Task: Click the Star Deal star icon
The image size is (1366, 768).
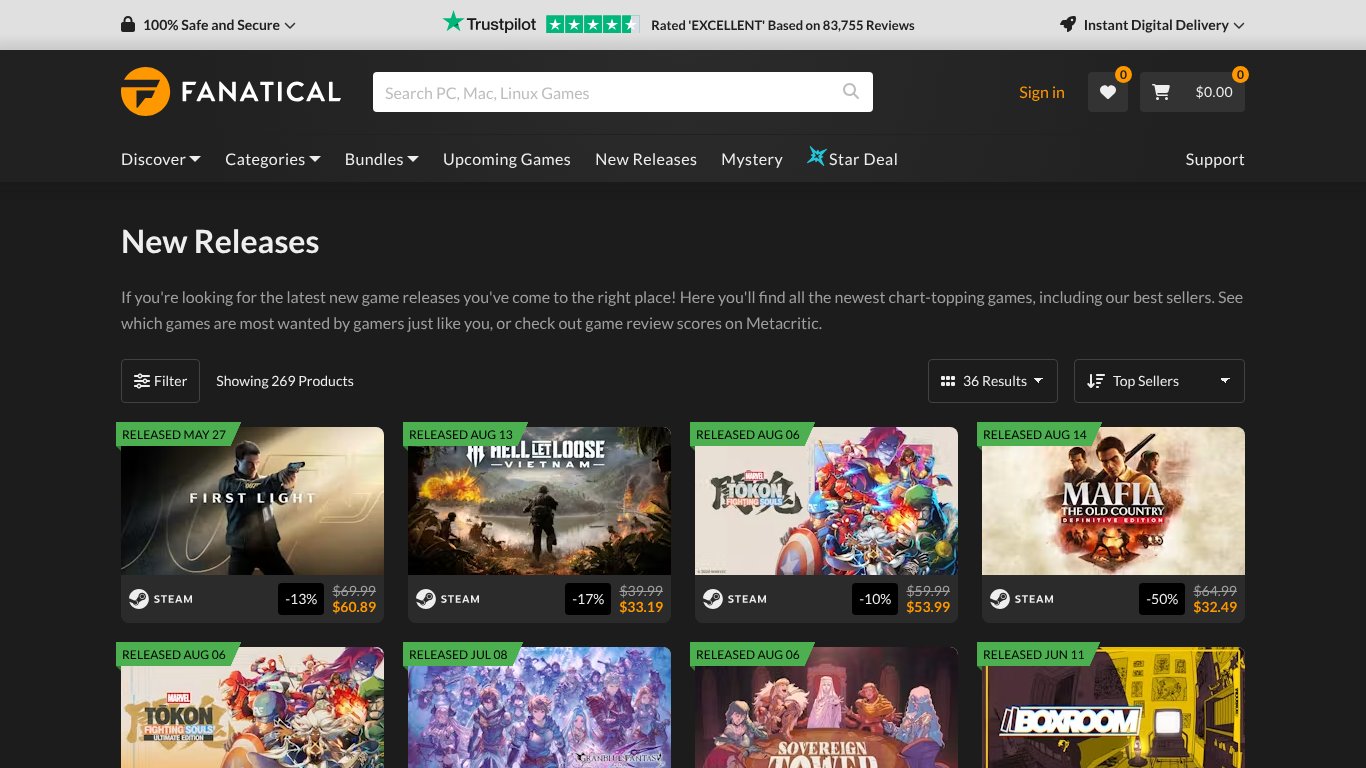Action: [x=817, y=157]
